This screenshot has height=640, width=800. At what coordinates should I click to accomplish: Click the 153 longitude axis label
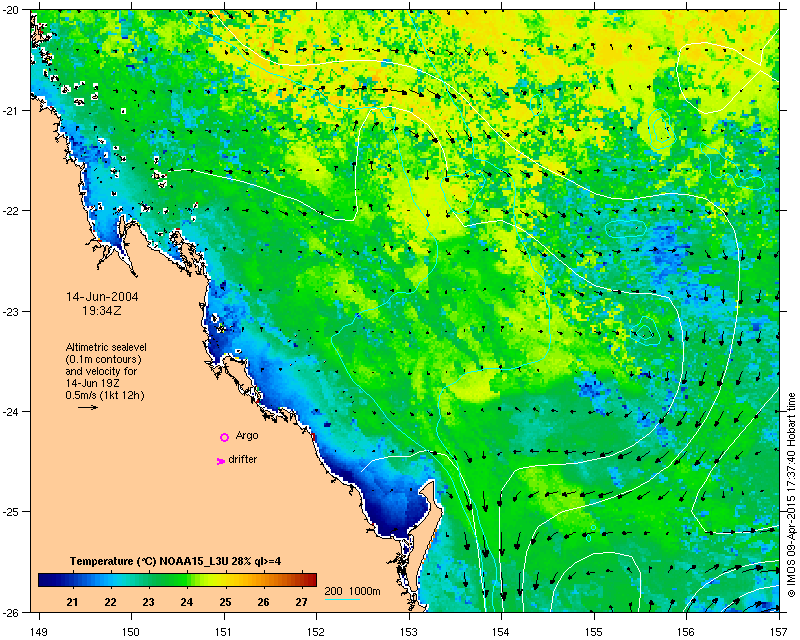tap(409, 632)
